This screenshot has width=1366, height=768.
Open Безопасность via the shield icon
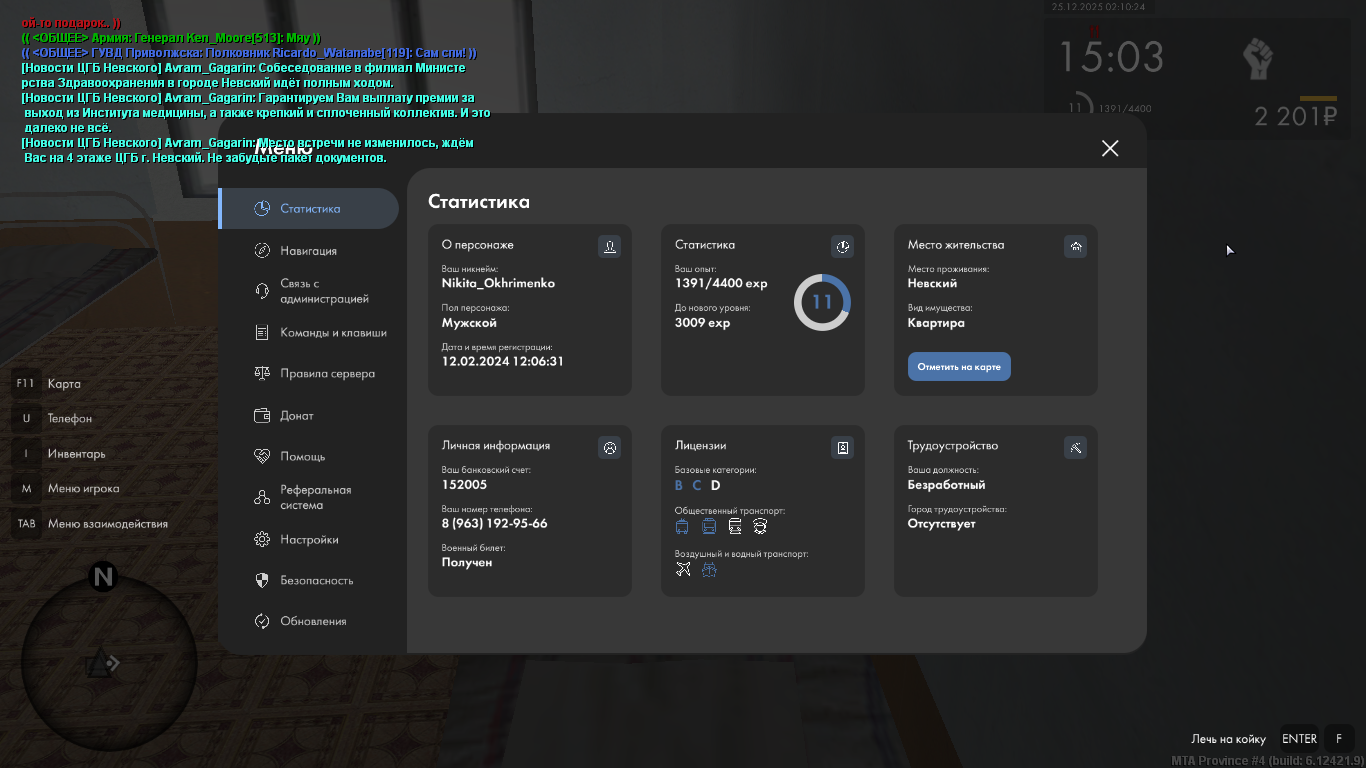262,581
